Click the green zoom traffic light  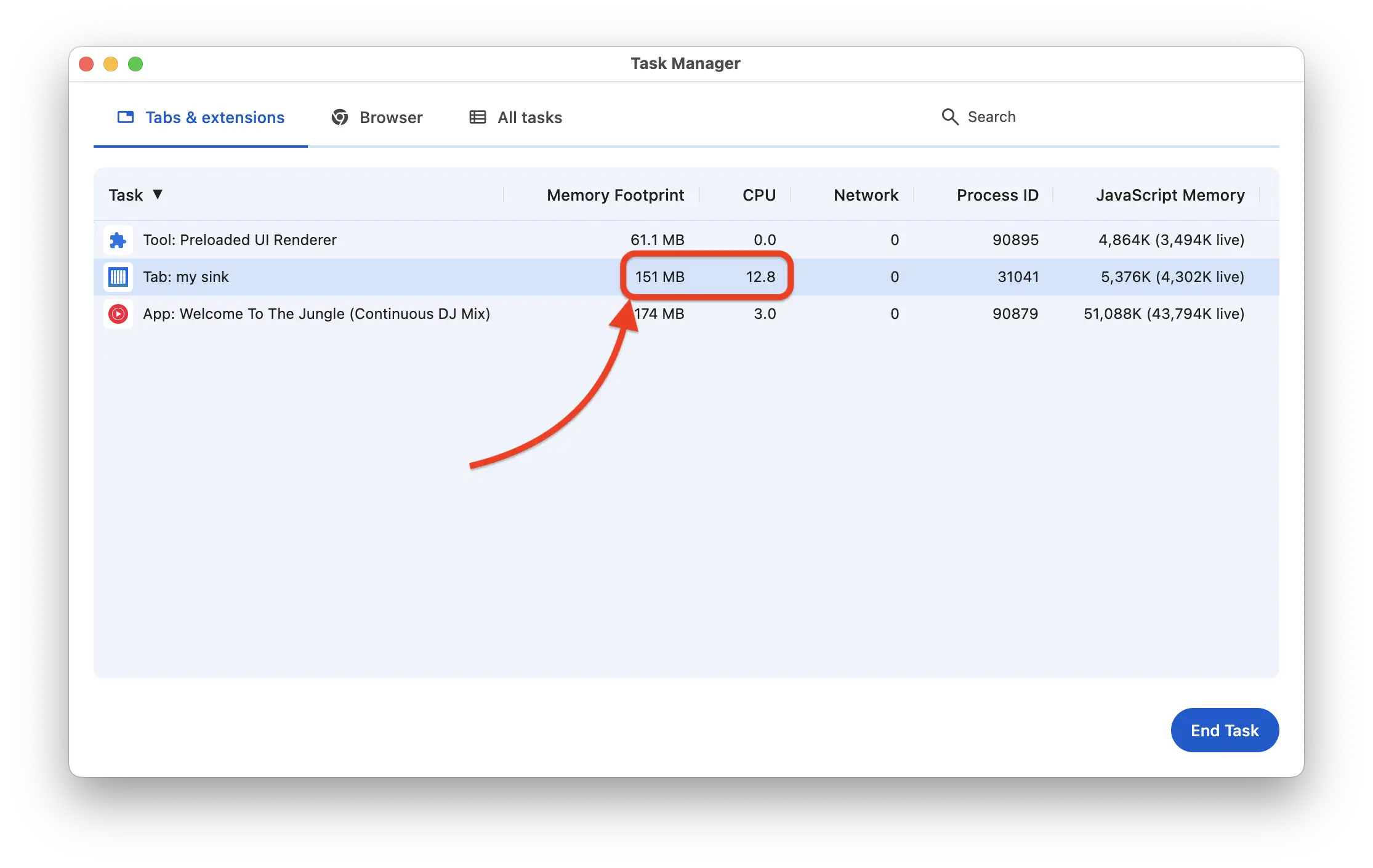point(135,63)
